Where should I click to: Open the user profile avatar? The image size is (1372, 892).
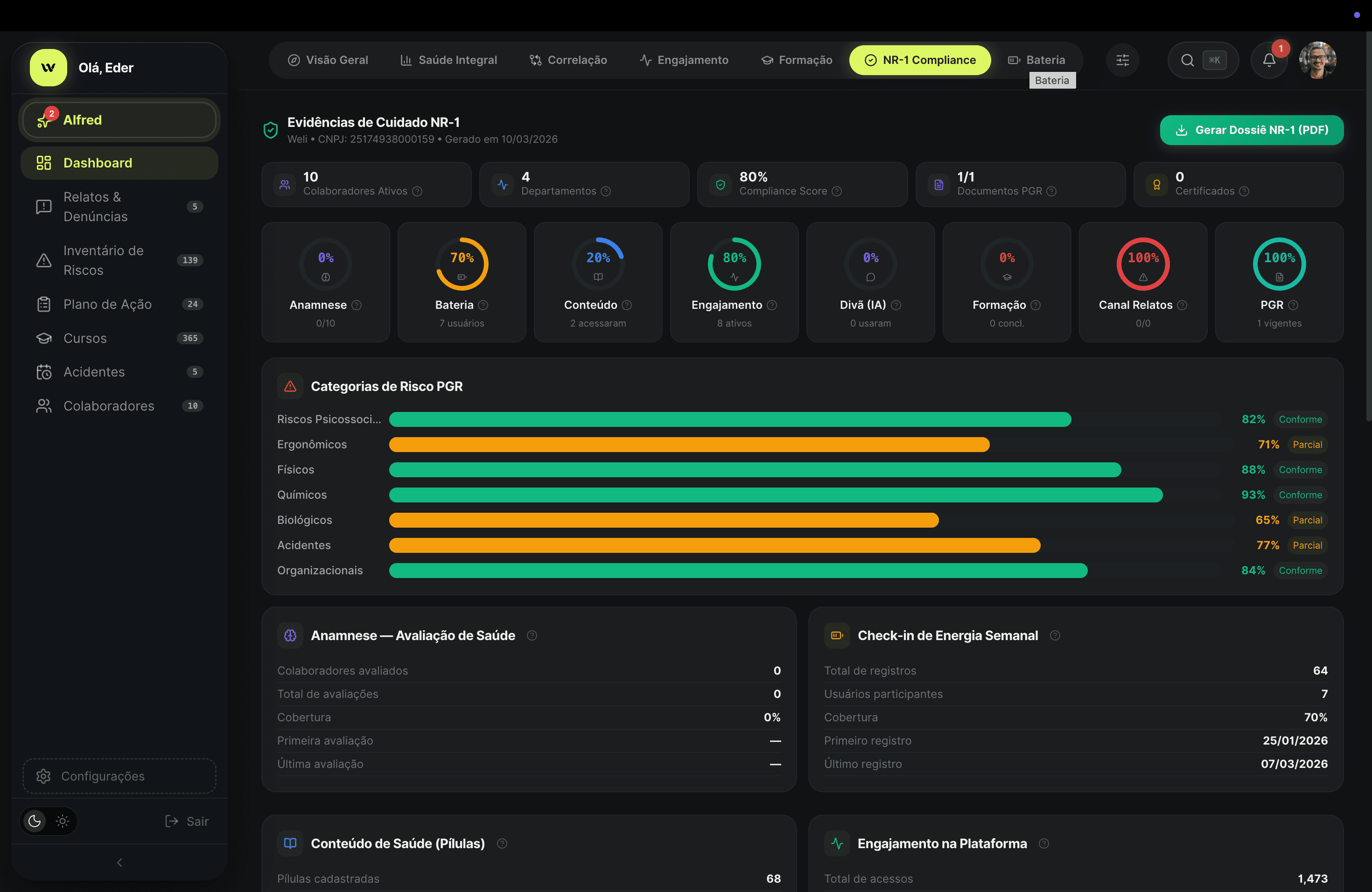(x=1317, y=60)
